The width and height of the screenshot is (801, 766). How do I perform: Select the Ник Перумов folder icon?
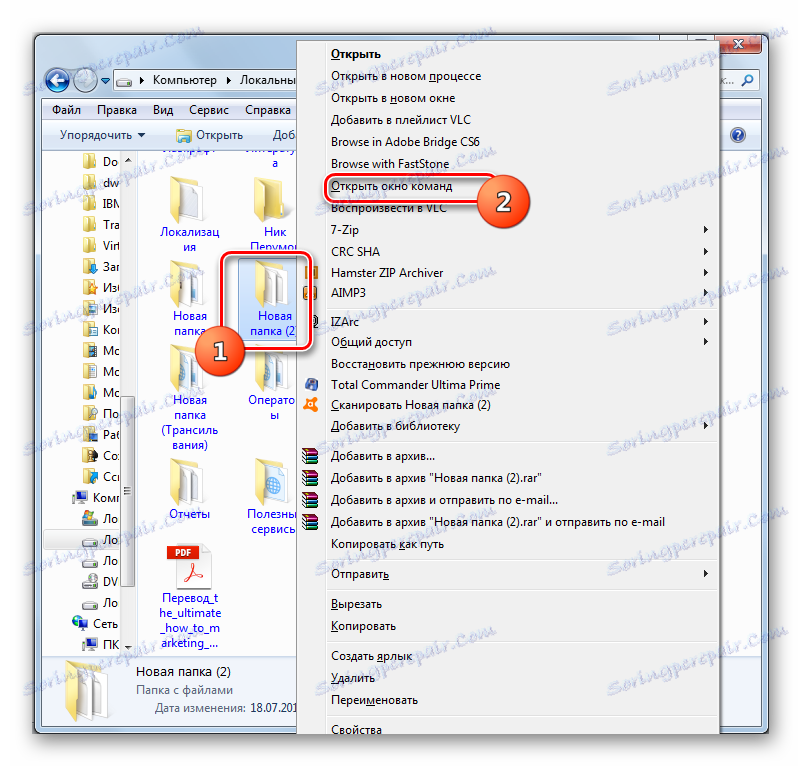point(272,200)
